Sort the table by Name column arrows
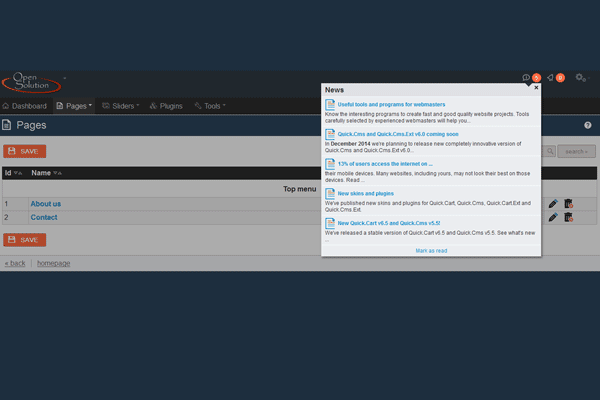This screenshot has width=600, height=400. (58, 173)
